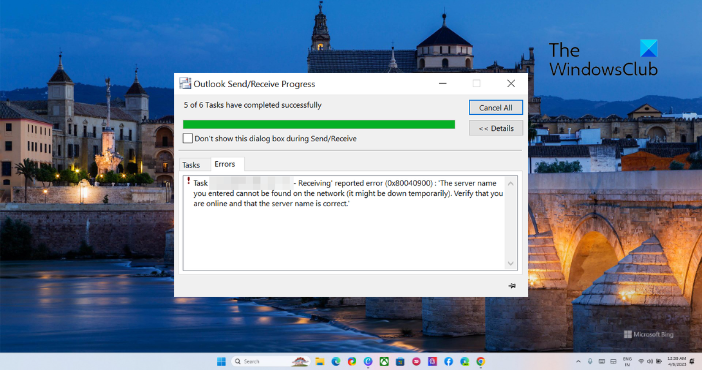
Task: Open Facebook from the taskbar
Action: pos(448,361)
